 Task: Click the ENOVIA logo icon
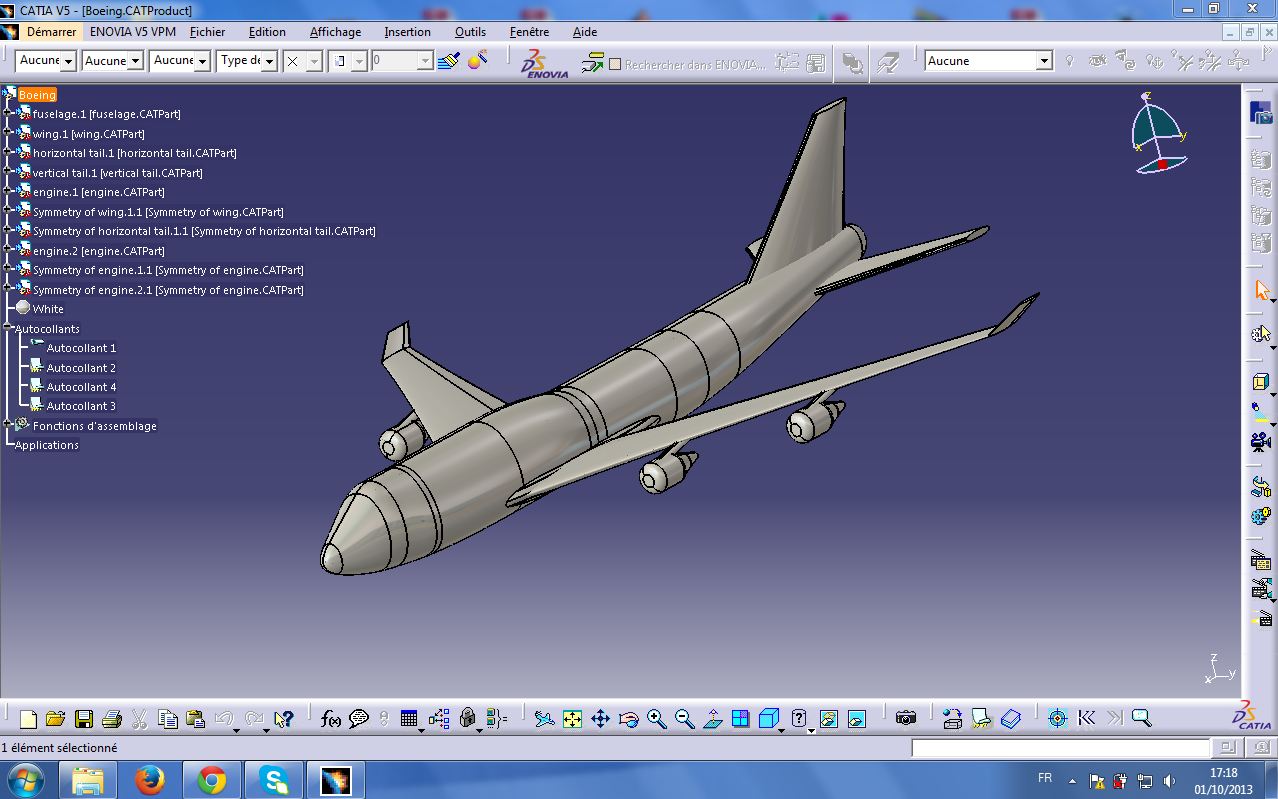[544, 62]
